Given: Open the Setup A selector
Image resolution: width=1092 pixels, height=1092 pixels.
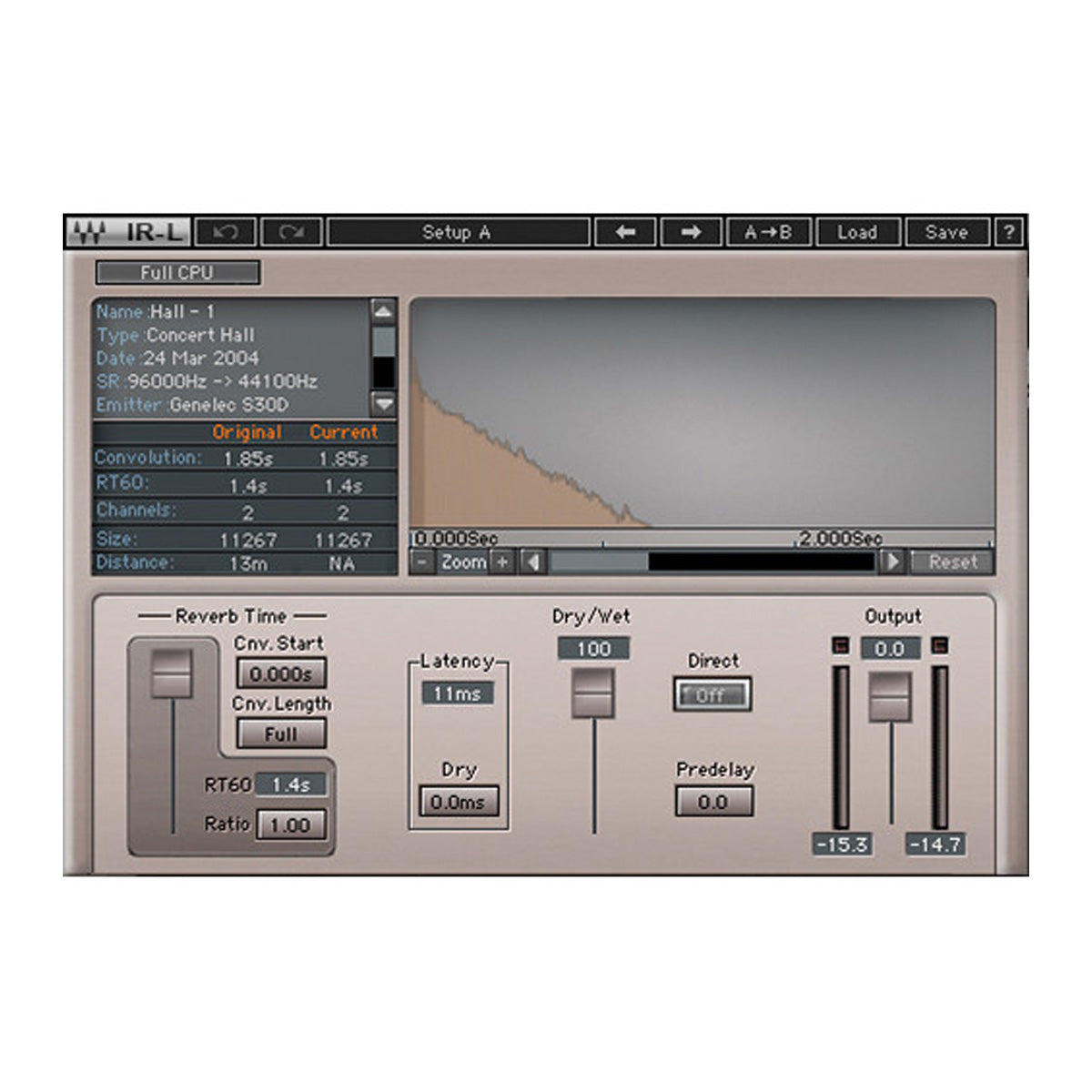Looking at the screenshot, I should click(457, 233).
